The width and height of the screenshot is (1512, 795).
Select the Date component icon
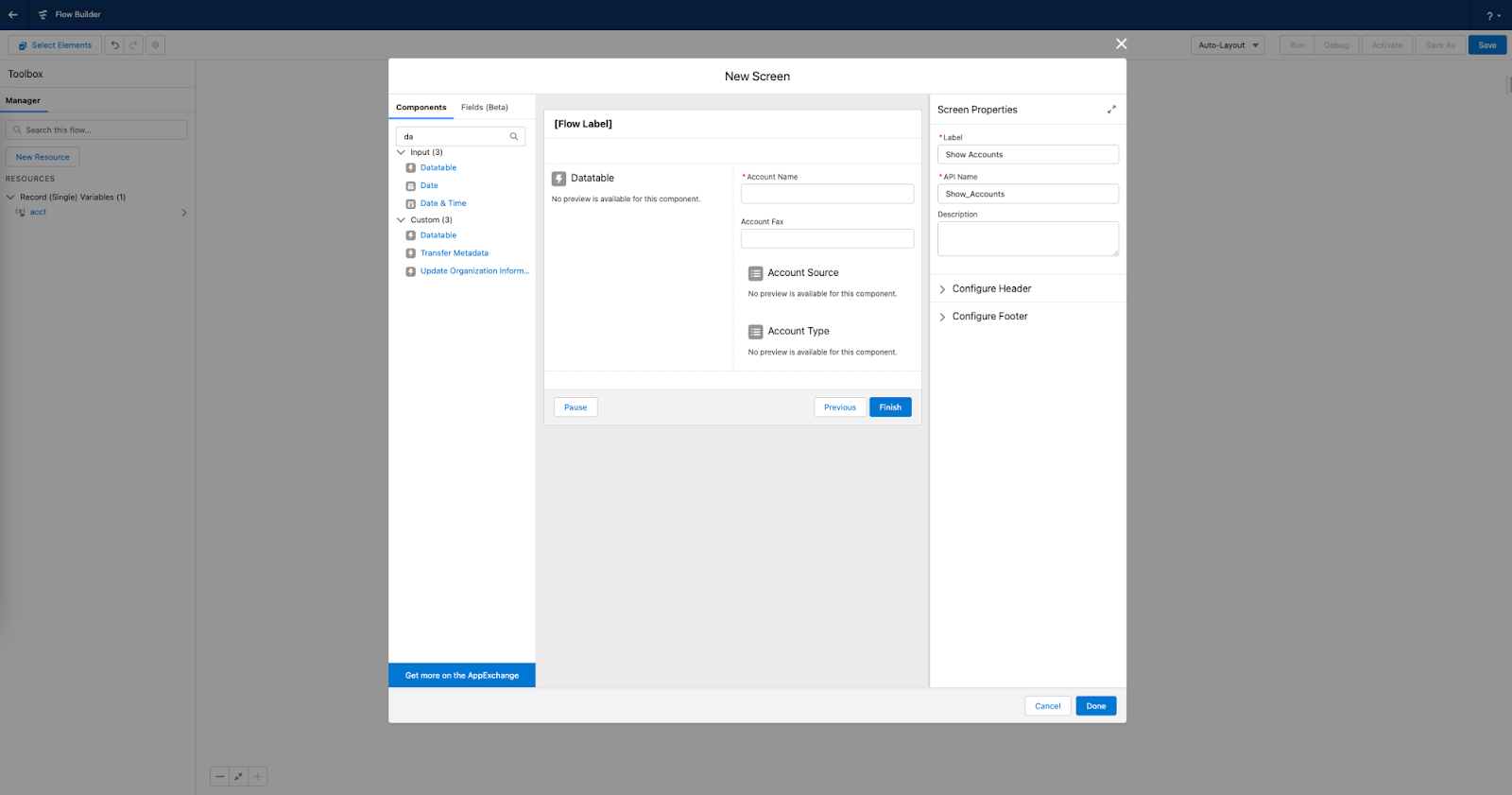click(x=411, y=186)
